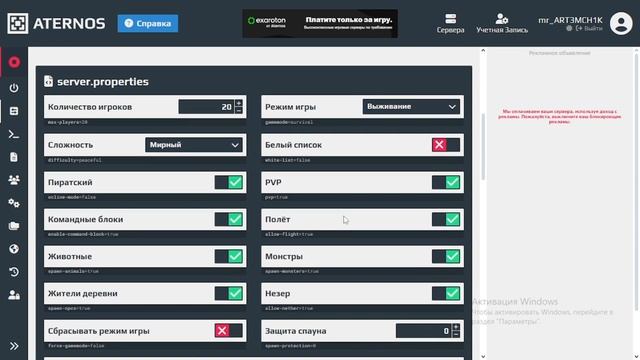
Task: Toggle the Сбрасывать режим игры switch
Action: tap(229, 331)
